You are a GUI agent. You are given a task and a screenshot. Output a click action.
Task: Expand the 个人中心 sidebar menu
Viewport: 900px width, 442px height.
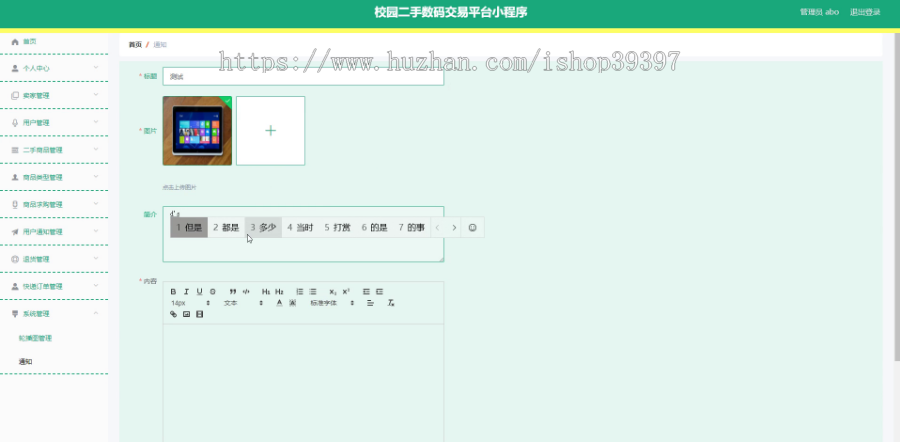tap(54, 68)
